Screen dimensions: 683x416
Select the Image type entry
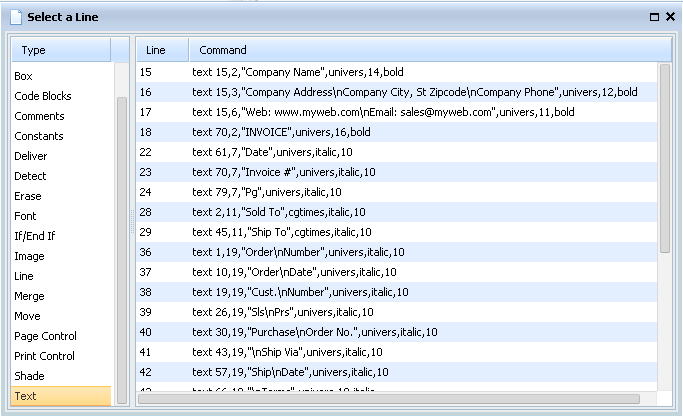click(x=29, y=256)
